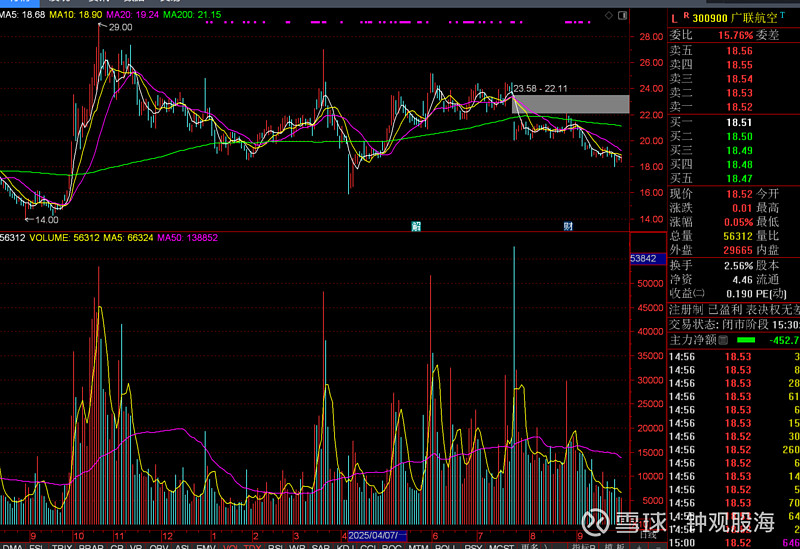Select the KDJ indicator tab
This screenshot has height=549, width=800.
click(344, 546)
